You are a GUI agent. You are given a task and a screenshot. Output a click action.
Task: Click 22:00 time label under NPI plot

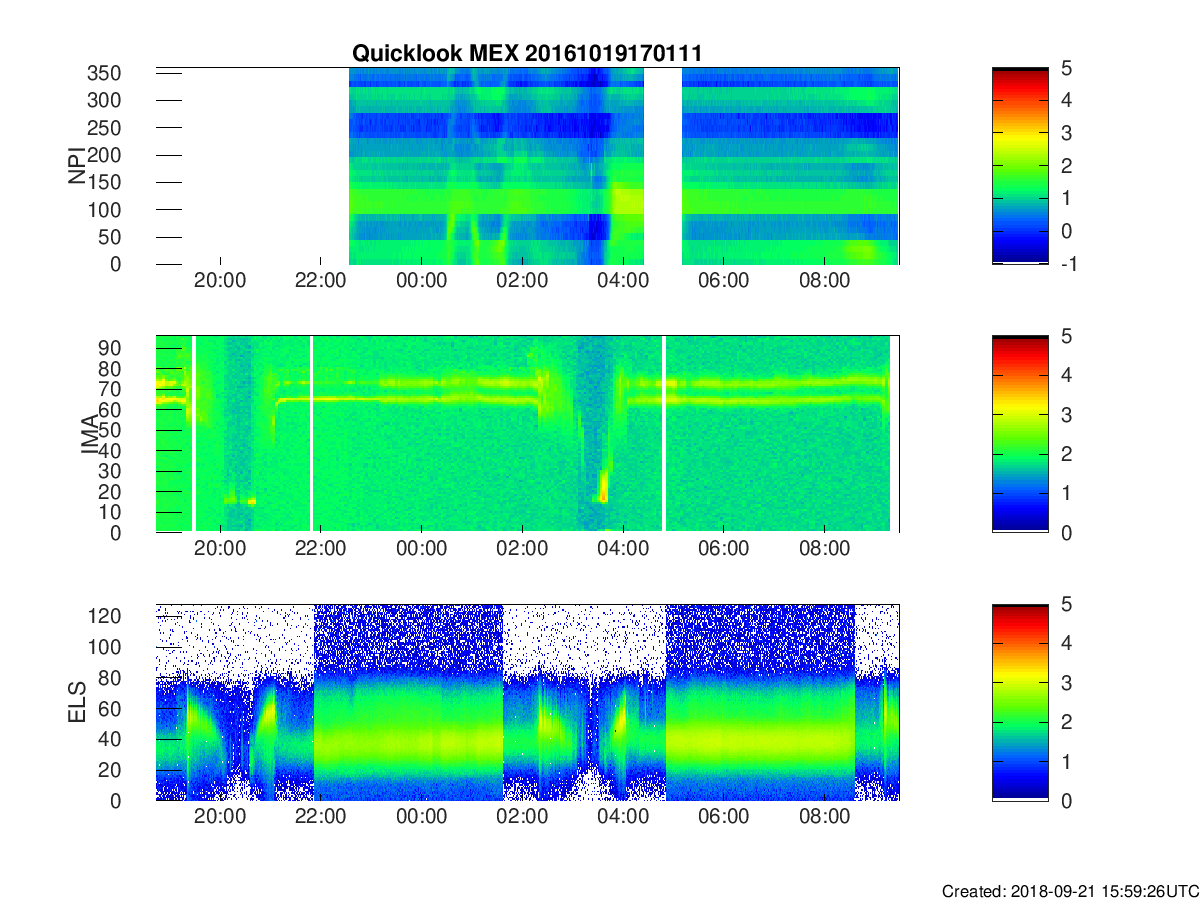point(321,281)
